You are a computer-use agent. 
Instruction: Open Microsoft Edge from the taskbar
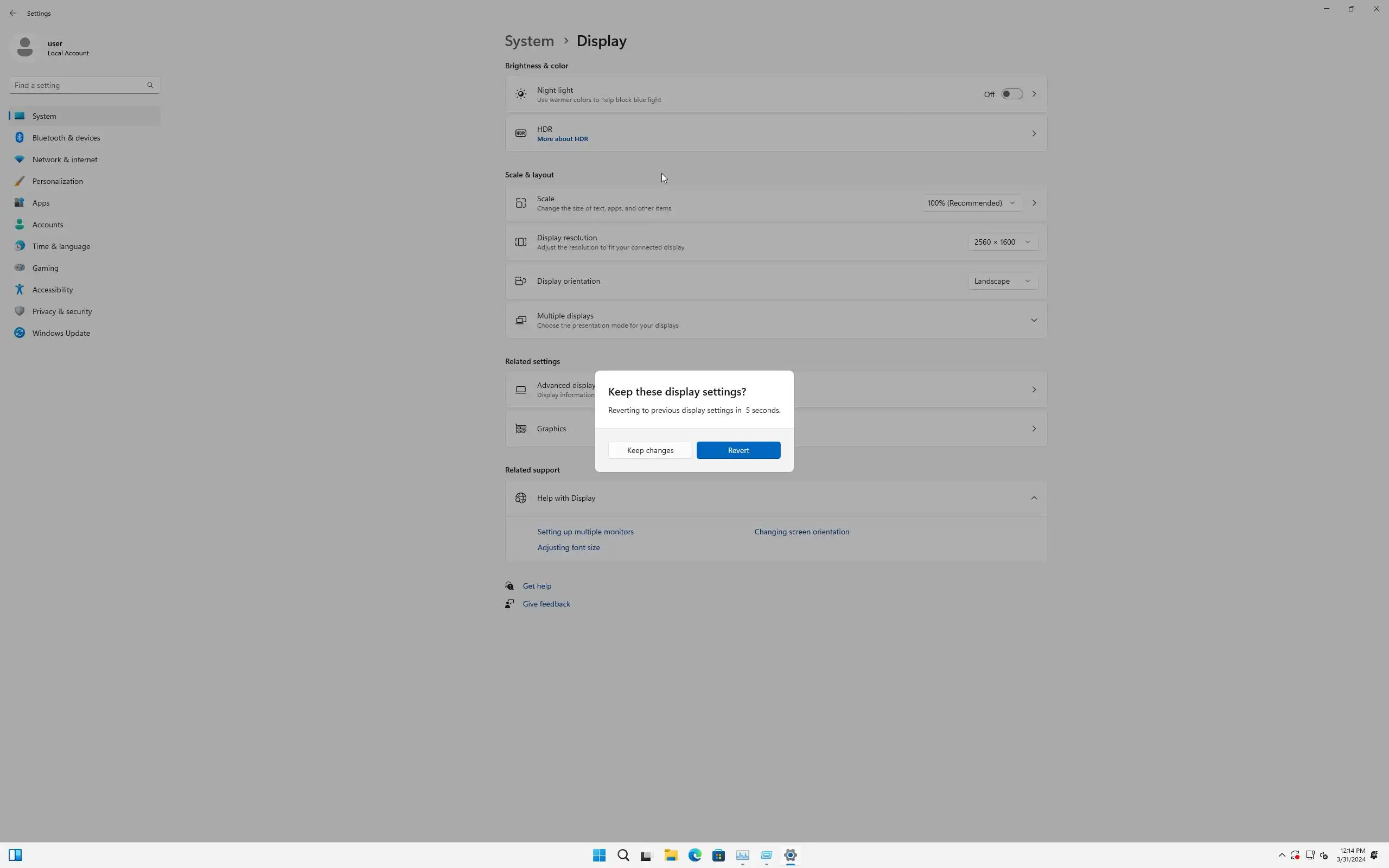(x=694, y=856)
